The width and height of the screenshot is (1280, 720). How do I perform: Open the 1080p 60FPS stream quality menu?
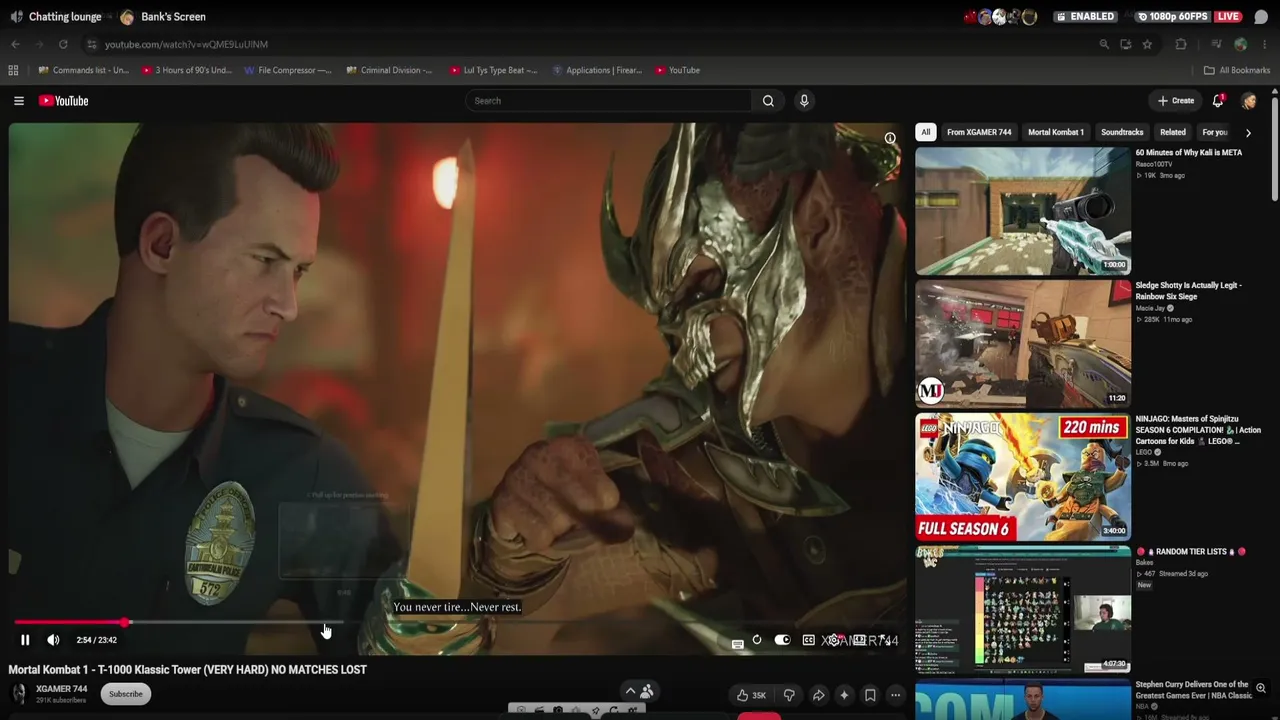pyautogui.click(x=1174, y=17)
